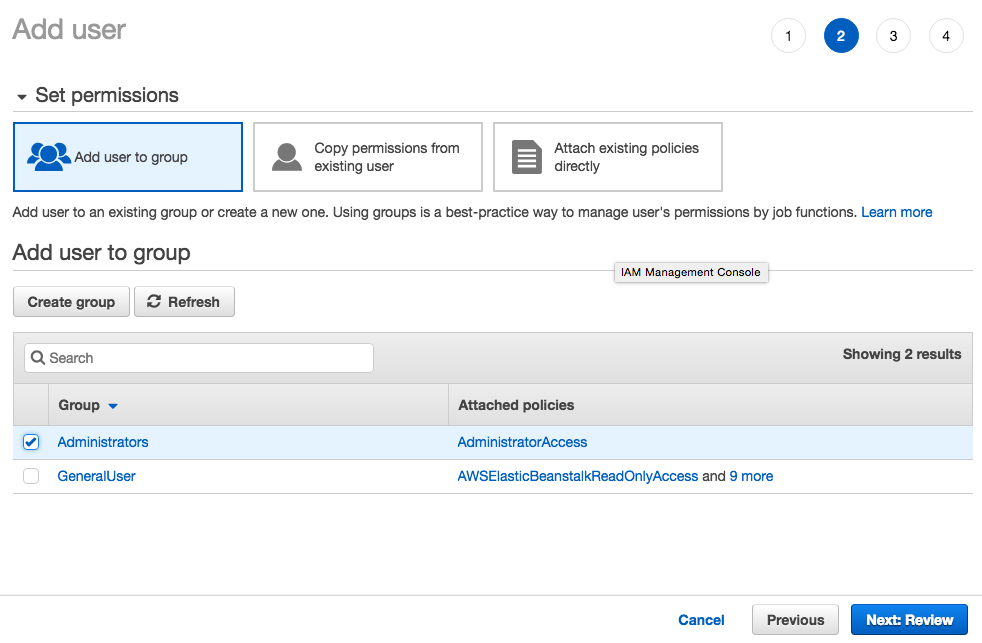Collapse the Set permissions section
The width and height of the screenshot is (982, 643).
point(22,97)
